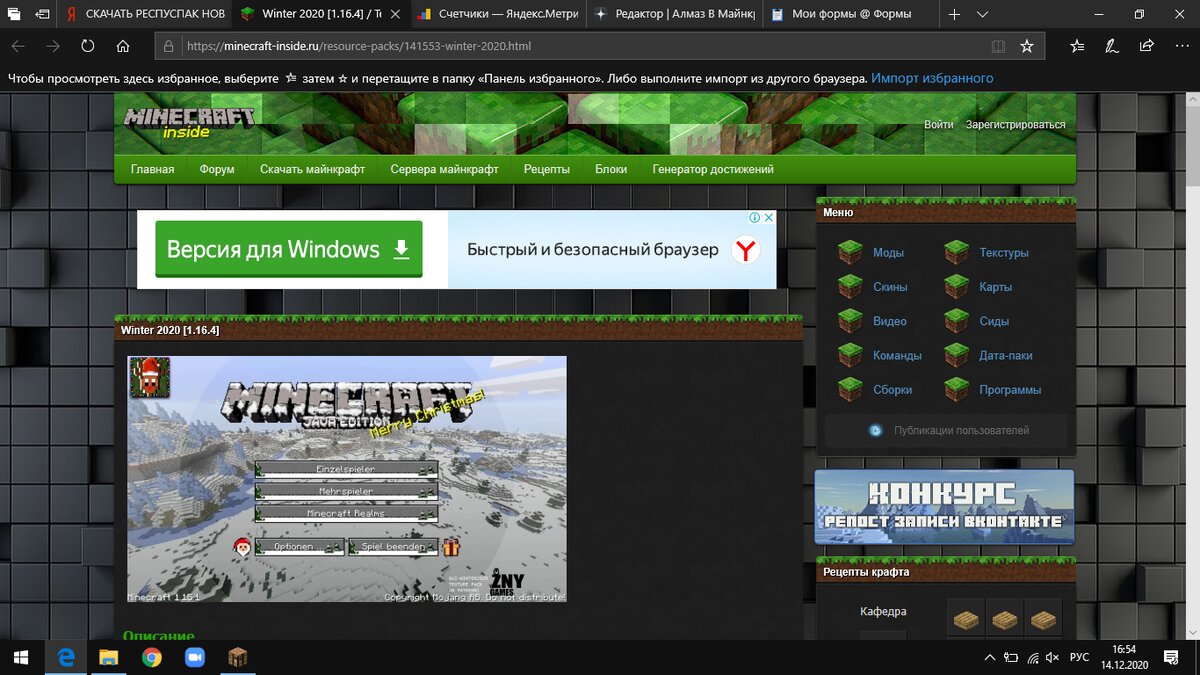The image size is (1200, 675).
Task: Switch to Редактор Алмаз В Майнкрафт tab
Action: click(x=675, y=14)
